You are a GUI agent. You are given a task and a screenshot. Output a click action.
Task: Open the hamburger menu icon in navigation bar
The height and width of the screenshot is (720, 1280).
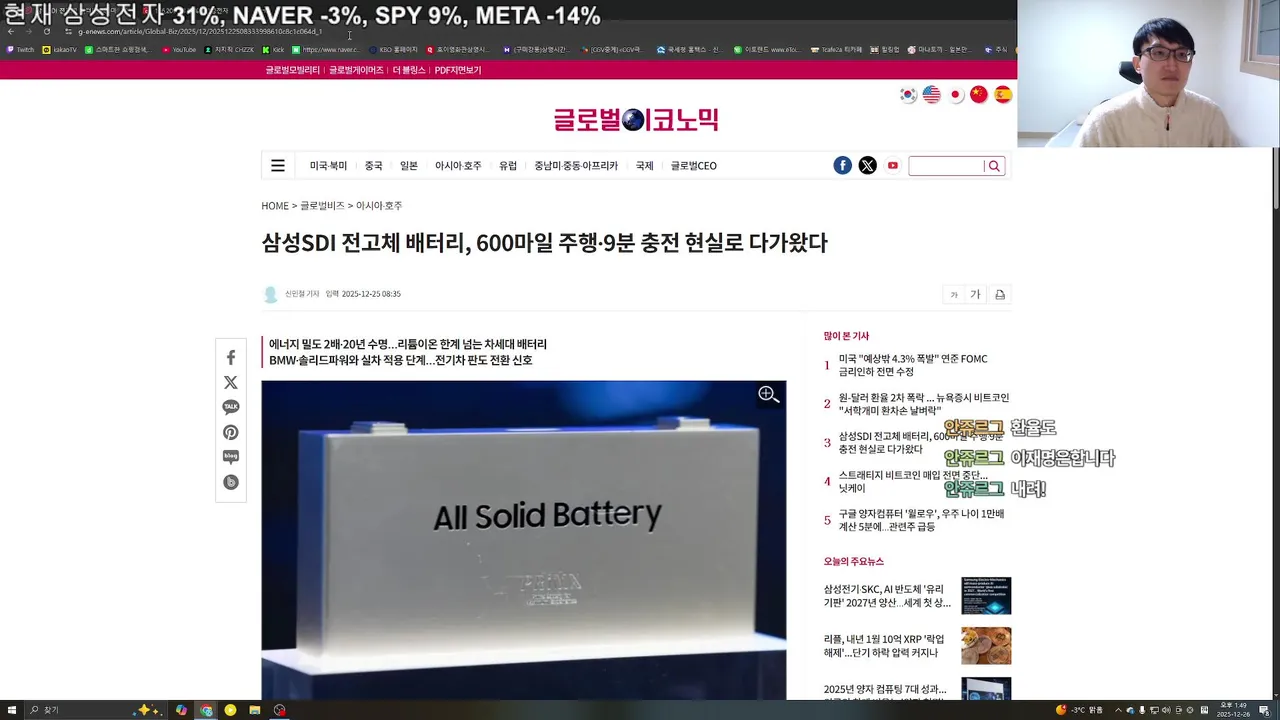[277, 166]
